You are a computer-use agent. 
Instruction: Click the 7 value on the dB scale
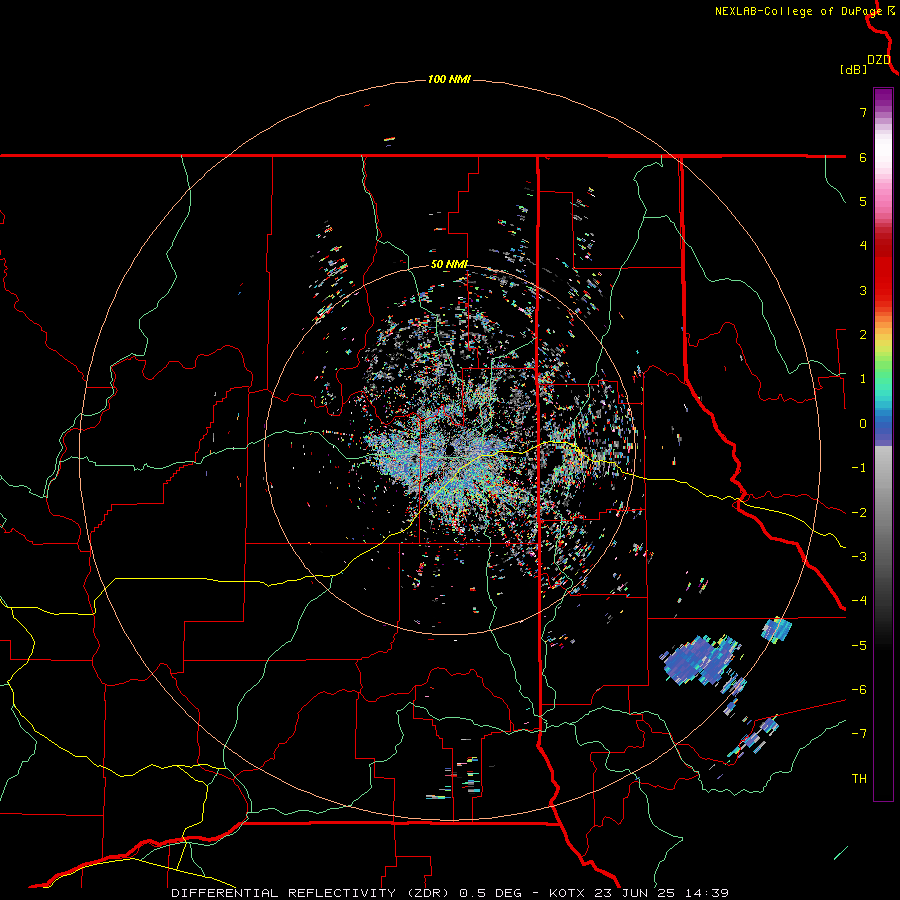863,112
